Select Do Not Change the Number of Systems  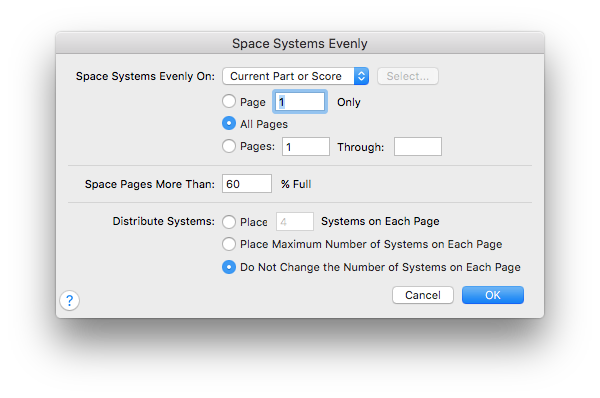(229, 267)
